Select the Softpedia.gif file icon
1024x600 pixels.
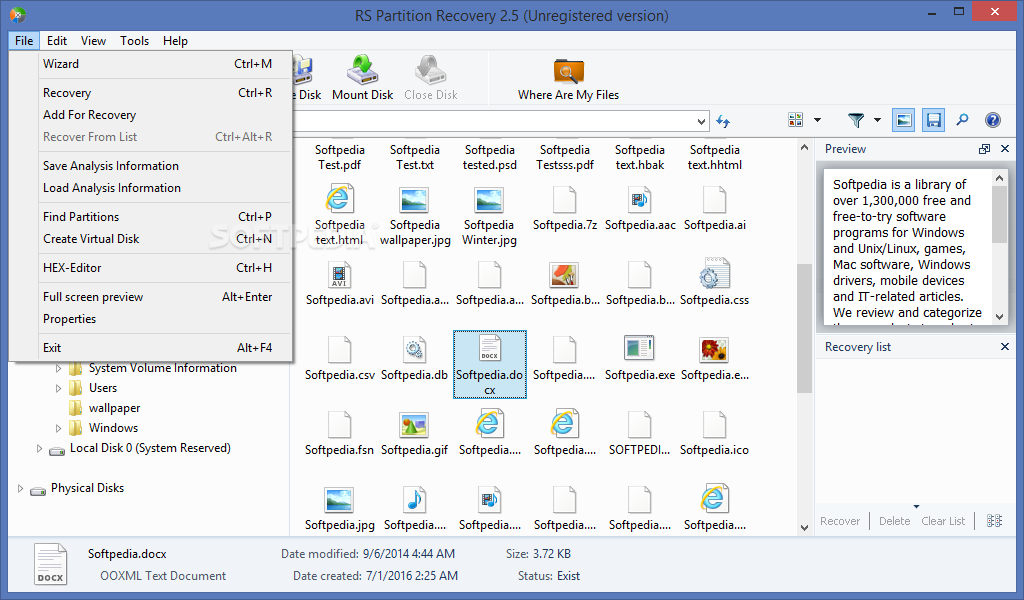coord(414,424)
